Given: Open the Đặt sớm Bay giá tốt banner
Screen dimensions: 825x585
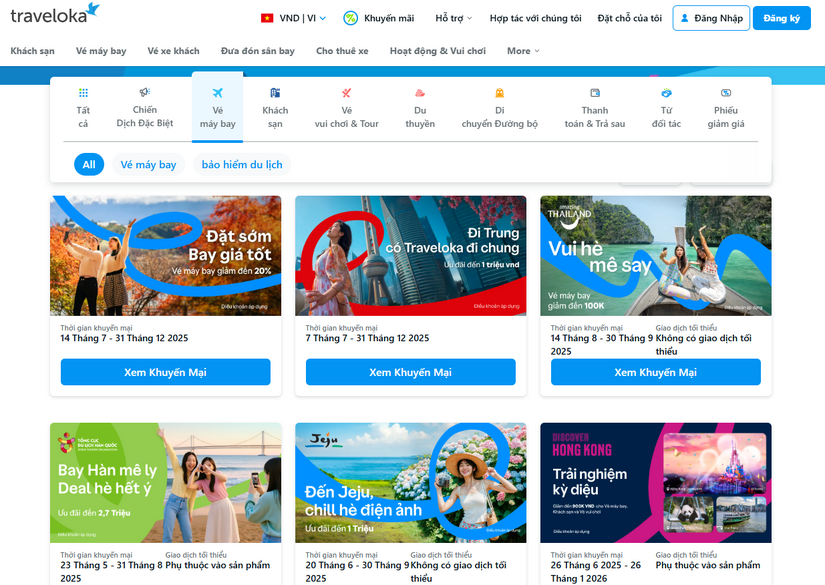Looking at the screenshot, I should tap(166, 256).
